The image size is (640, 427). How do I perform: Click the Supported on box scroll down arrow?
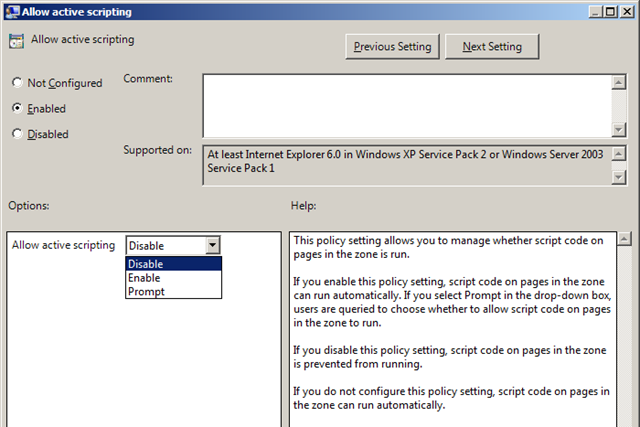(x=619, y=177)
